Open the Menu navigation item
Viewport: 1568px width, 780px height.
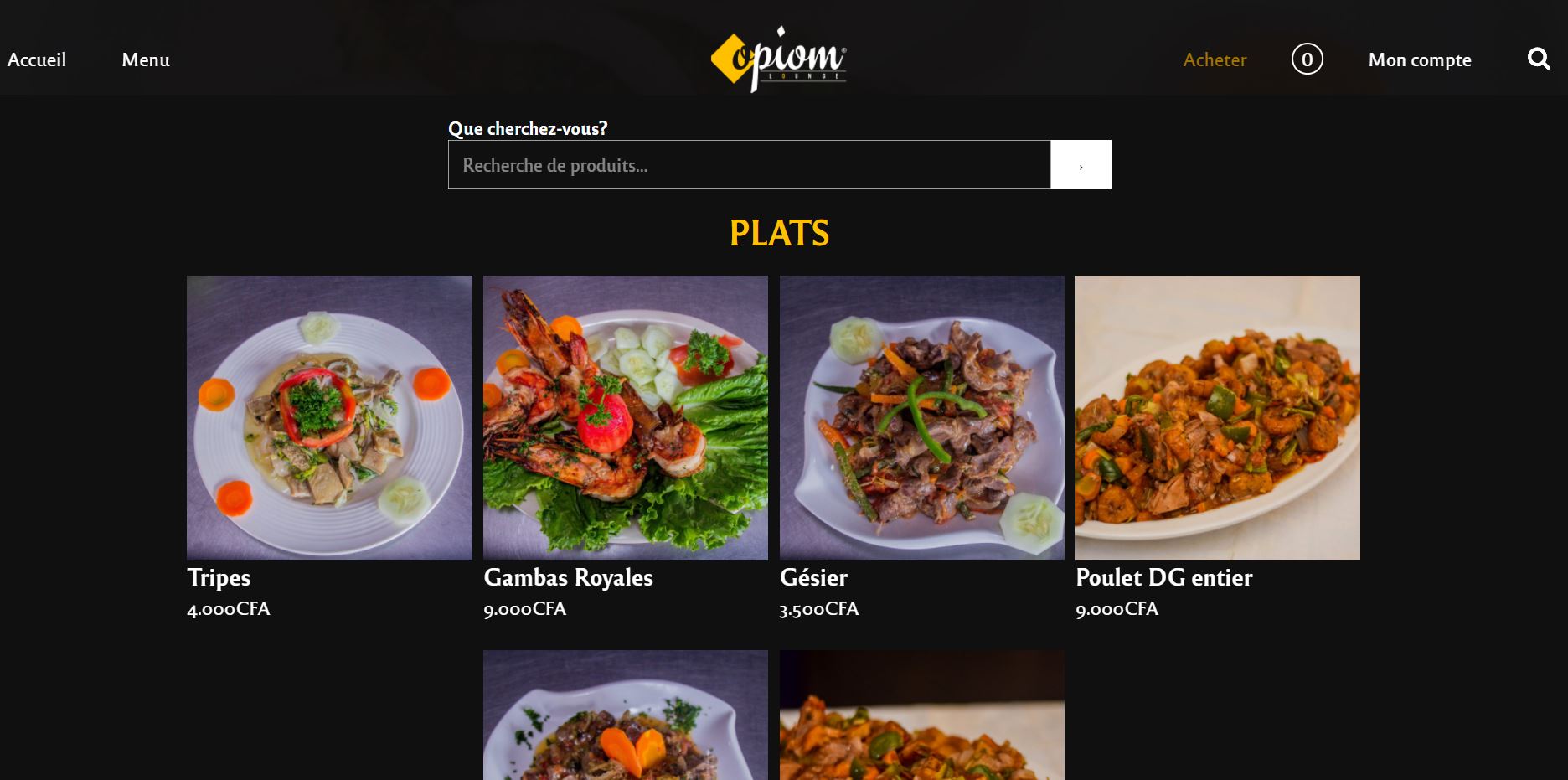146,59
